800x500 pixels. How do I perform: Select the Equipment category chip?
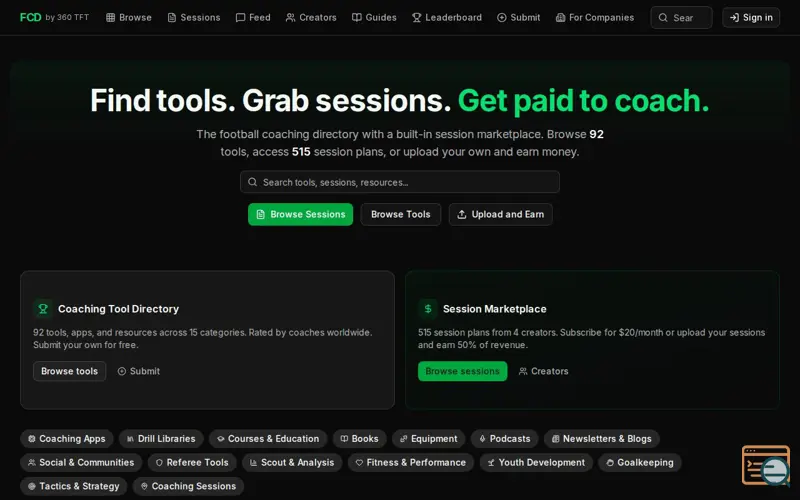pos(429,439)
